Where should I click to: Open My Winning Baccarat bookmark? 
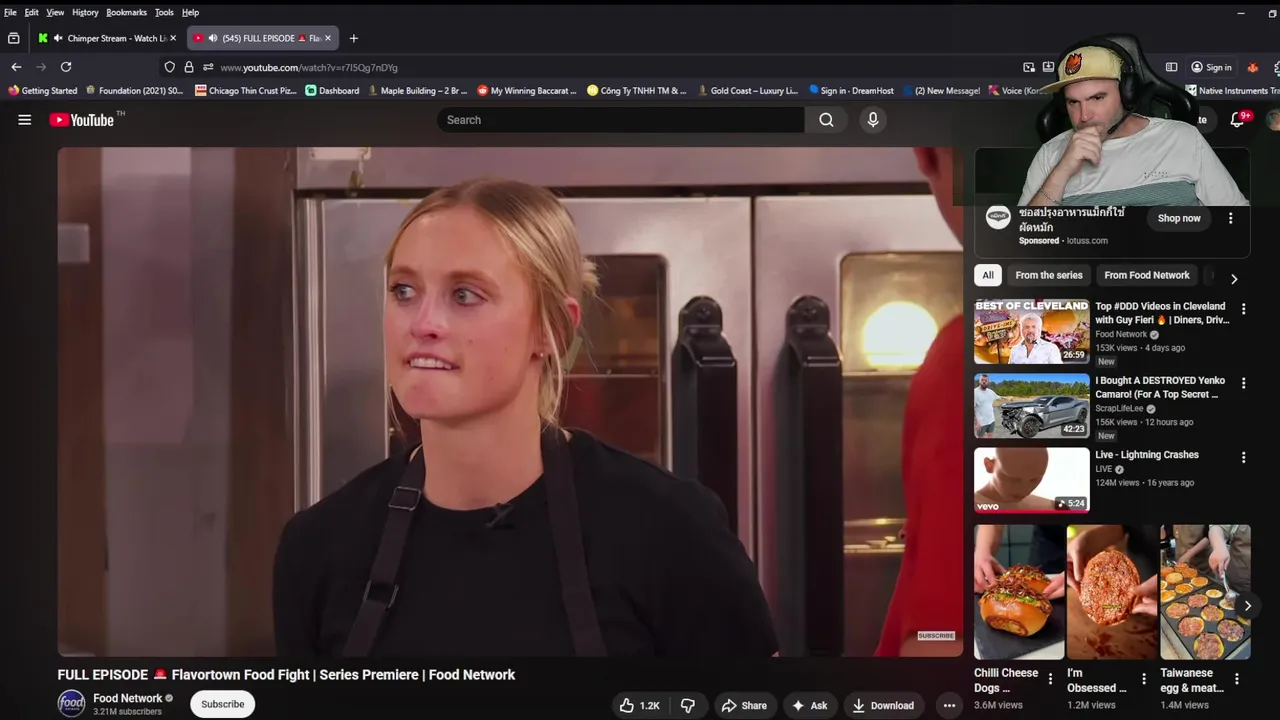(527, 90)
